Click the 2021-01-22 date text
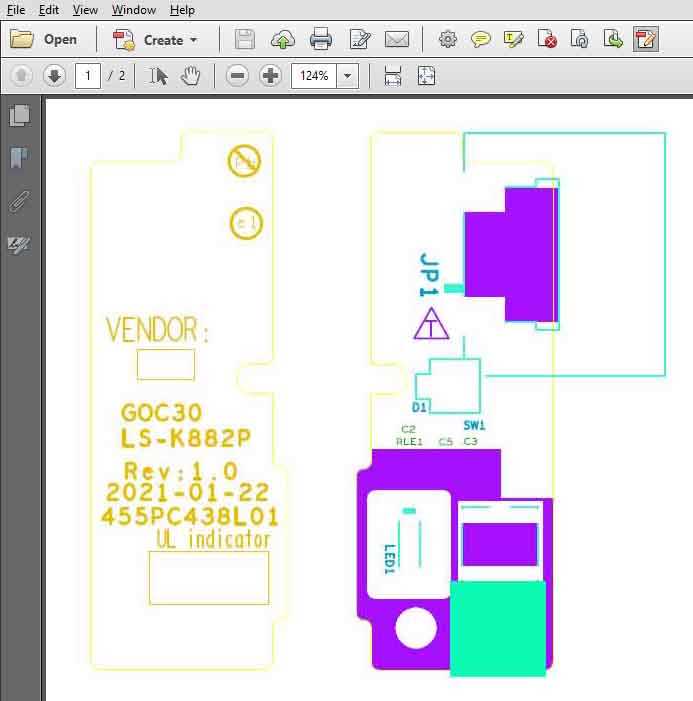Viewport: 693px width, 701px height. click(x=188, y=493)
